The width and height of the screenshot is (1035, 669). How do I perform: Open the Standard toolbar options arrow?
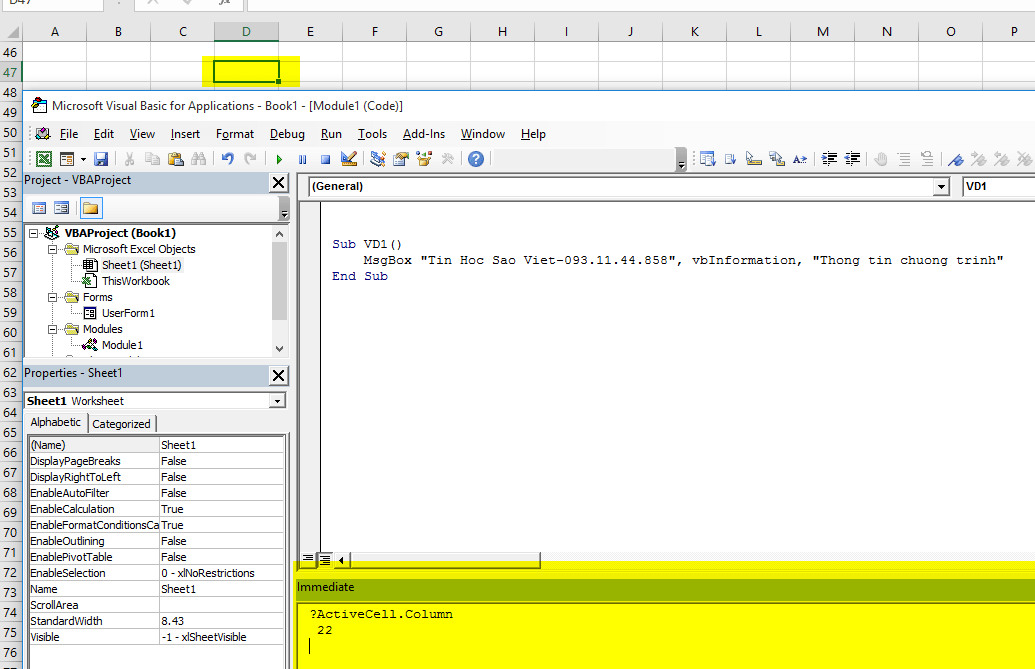[x=681, y=160]
